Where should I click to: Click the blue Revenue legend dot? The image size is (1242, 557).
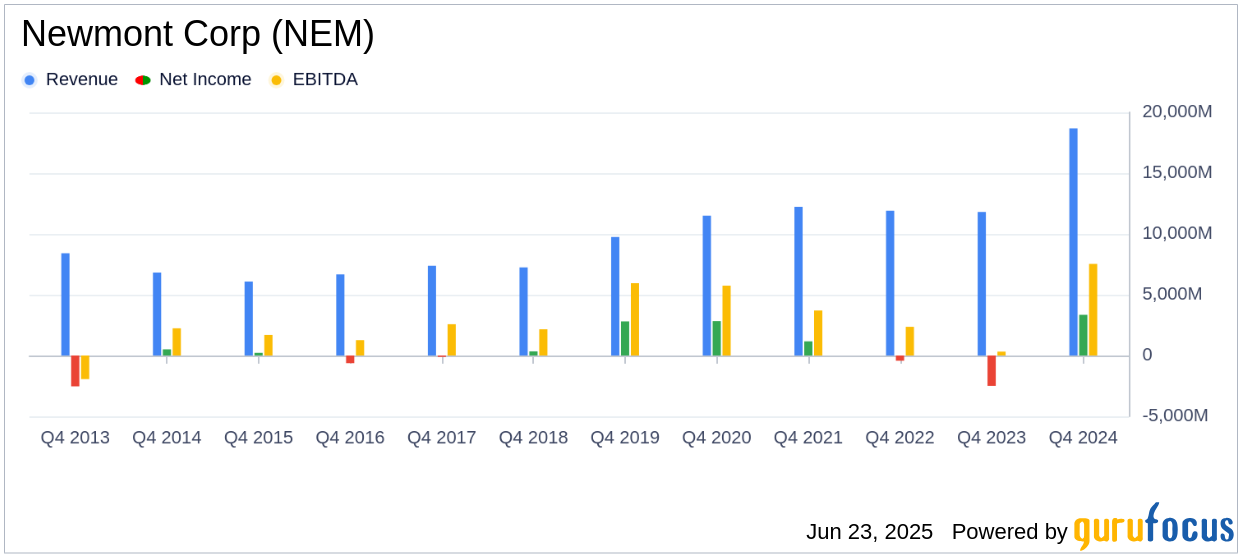pyautogui.click(x=30, y=80)
